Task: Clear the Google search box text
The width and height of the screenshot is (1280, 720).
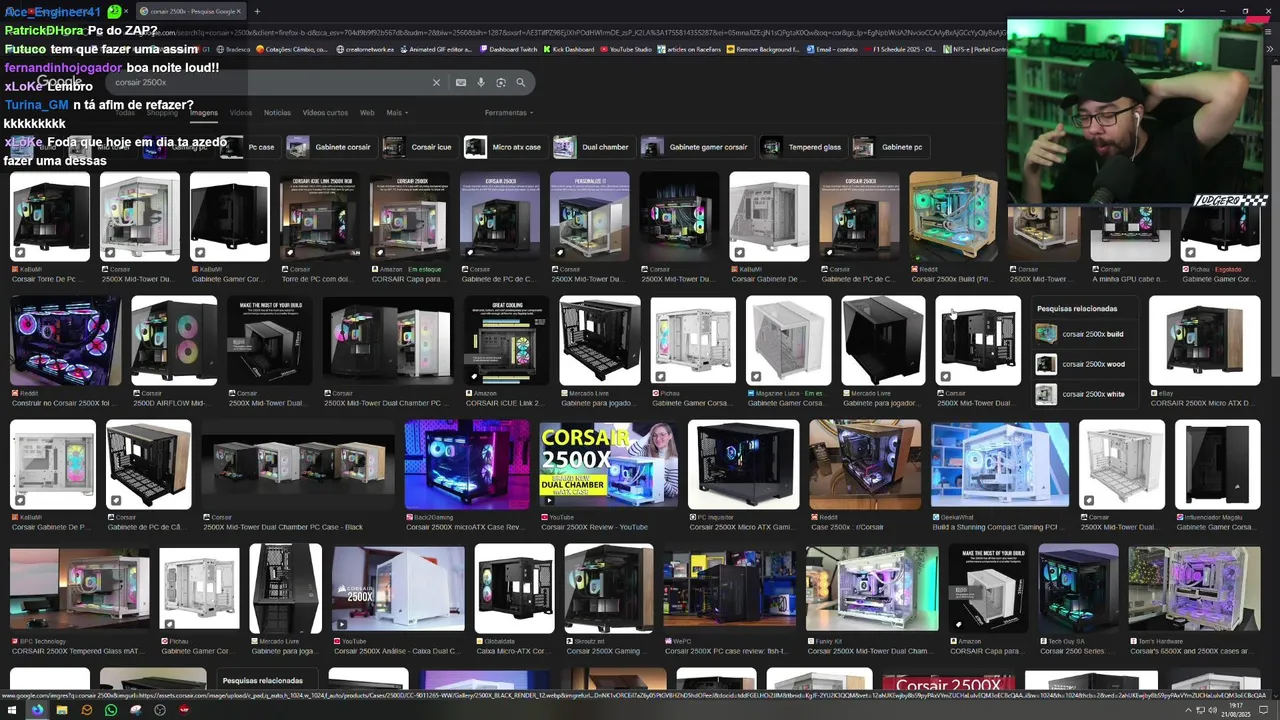Action: pyautogui.click(x=436, y=83)
